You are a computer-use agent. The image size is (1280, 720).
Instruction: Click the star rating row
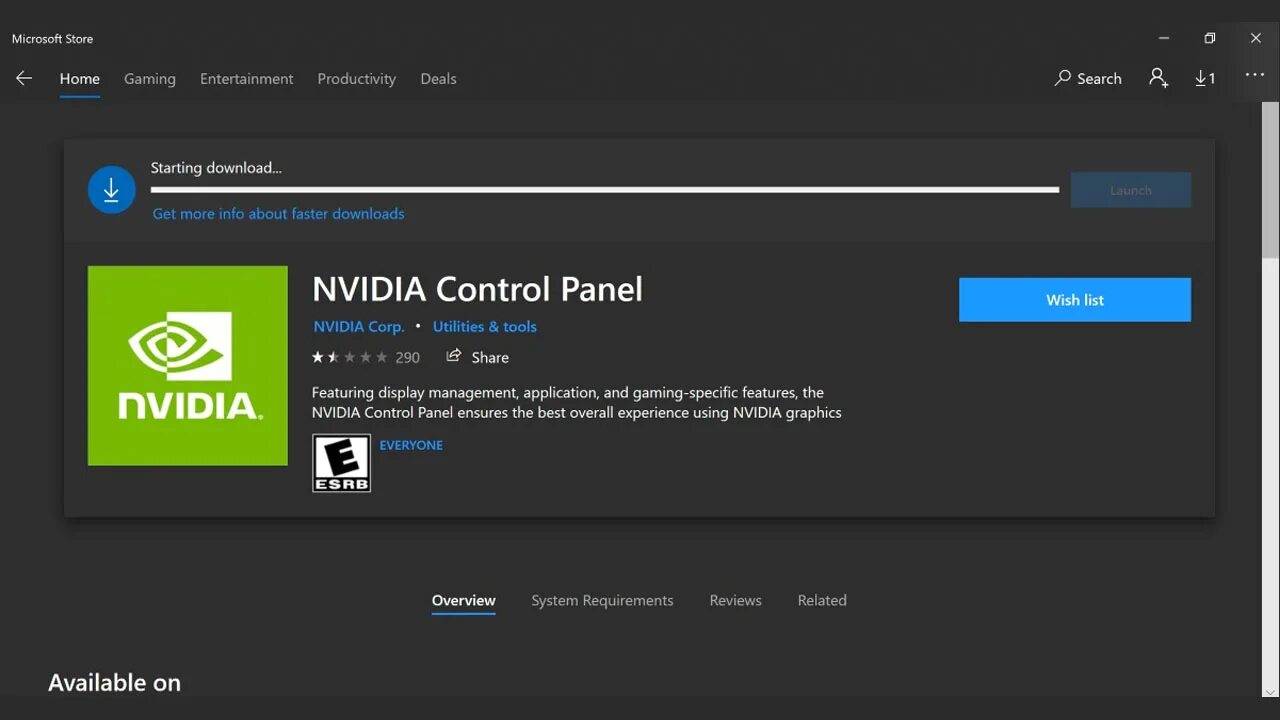(350, 357)
